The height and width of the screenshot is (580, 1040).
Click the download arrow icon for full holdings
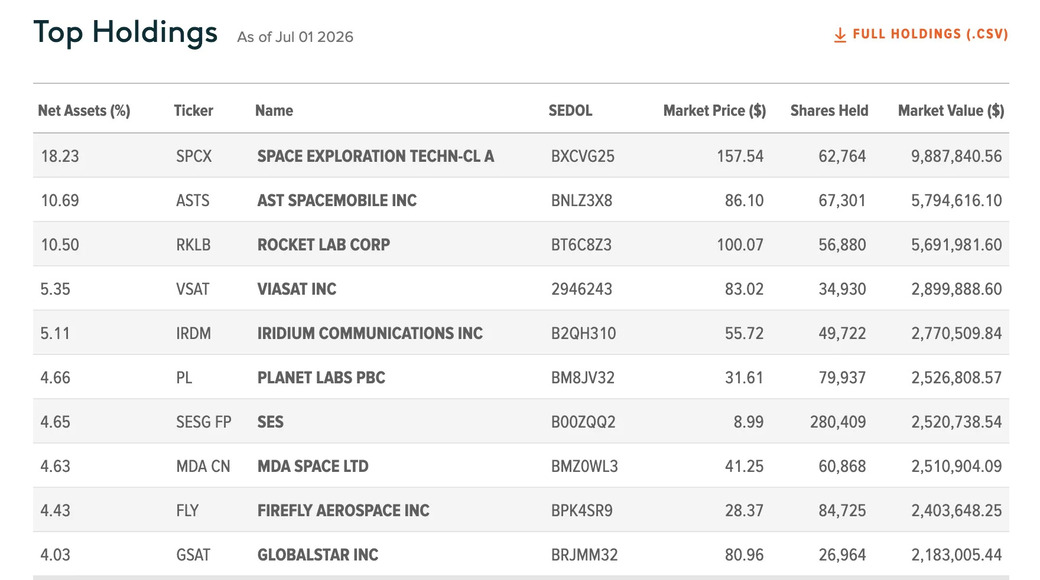(x=840, y=35)
